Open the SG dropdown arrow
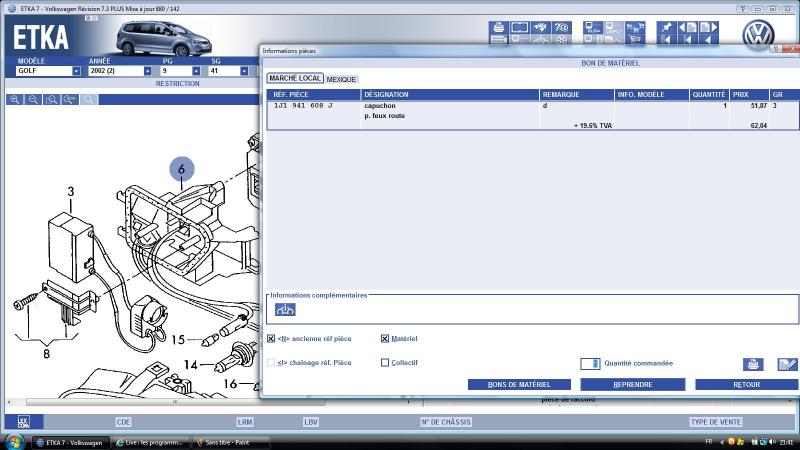This screenshot has height=450, width=800. coord(244,71)
